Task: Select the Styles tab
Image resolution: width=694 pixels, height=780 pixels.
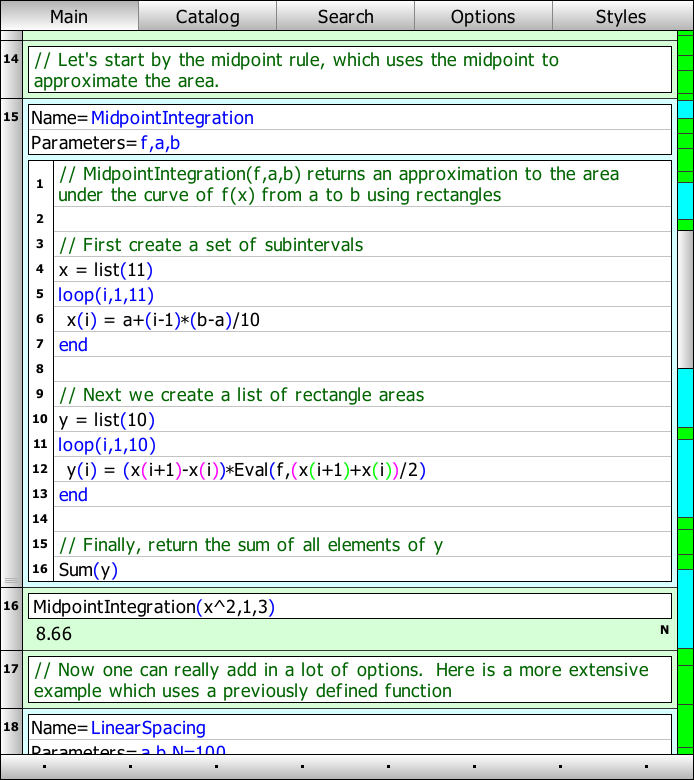Action: [621, 16]
